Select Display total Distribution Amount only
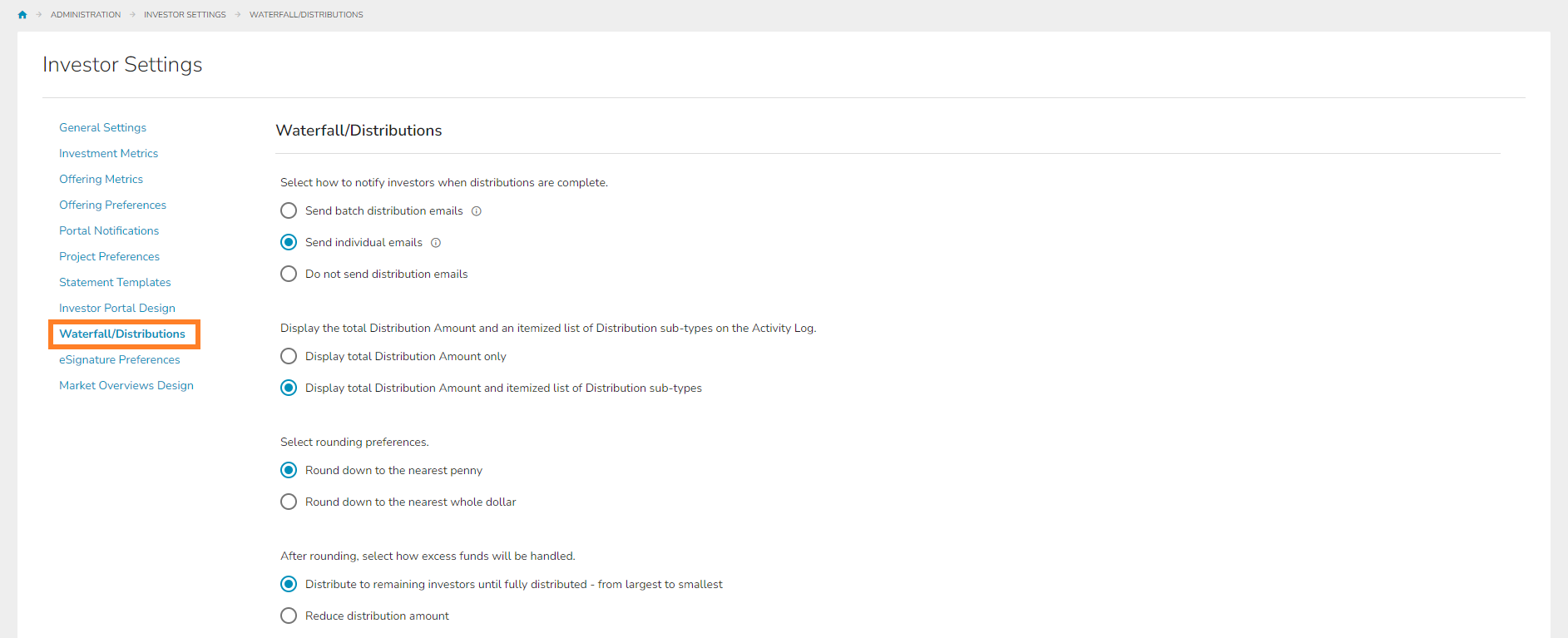The height and width of the screenshot is (638, 1568). click(289, 357)
